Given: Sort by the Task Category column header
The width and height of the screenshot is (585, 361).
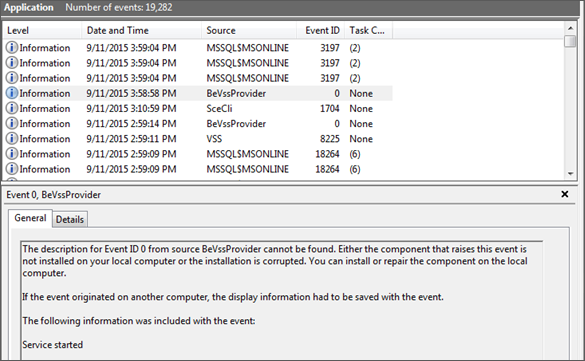Looking at the screenshot, I should click(368, 31).
